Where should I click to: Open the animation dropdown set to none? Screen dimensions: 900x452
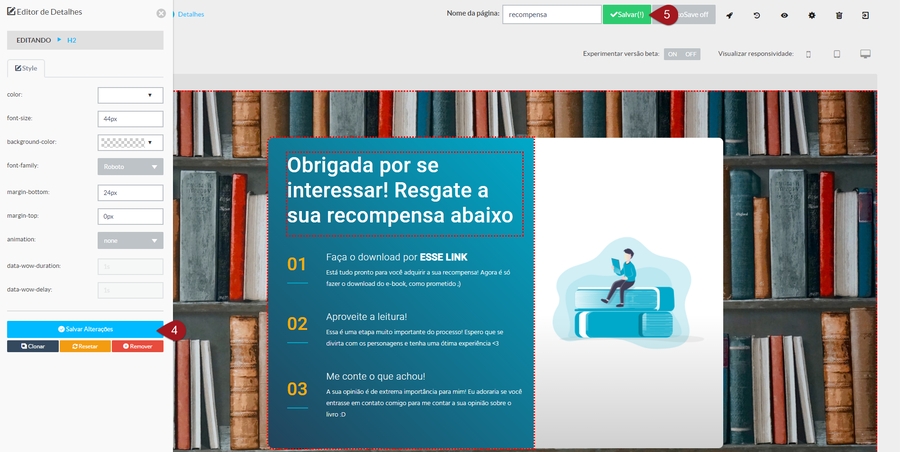[x=130, y=240]
